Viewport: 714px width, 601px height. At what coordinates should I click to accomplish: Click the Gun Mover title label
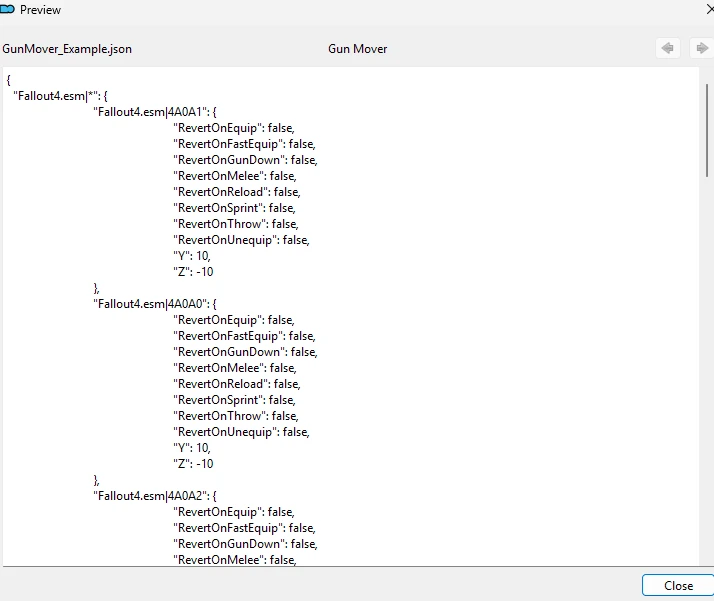point(357,49)
